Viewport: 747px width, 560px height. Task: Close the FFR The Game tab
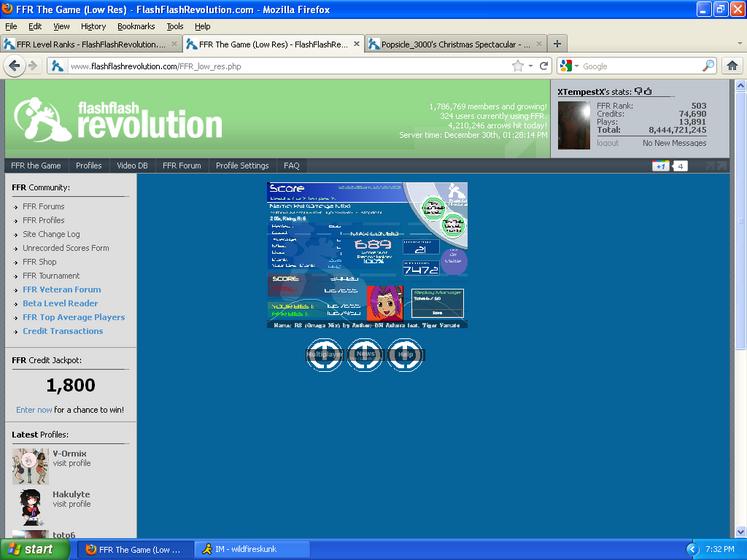pos(356,44)
